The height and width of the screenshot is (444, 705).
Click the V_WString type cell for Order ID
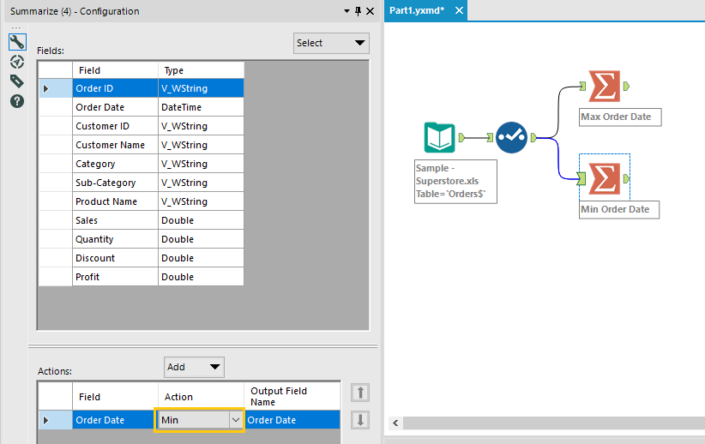(x=201, y=89)
